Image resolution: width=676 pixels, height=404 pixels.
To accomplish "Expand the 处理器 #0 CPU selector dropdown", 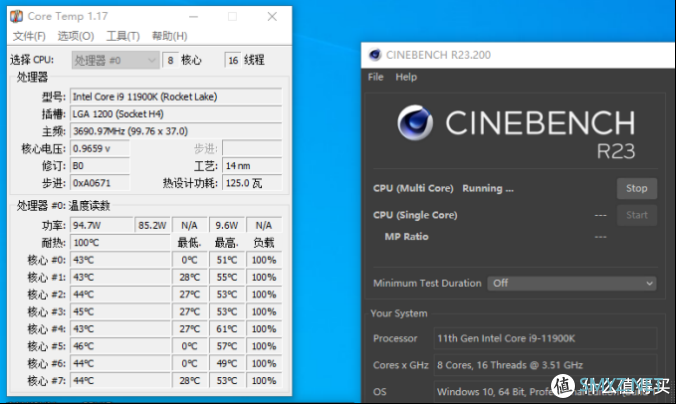I will tap(115, 60).
